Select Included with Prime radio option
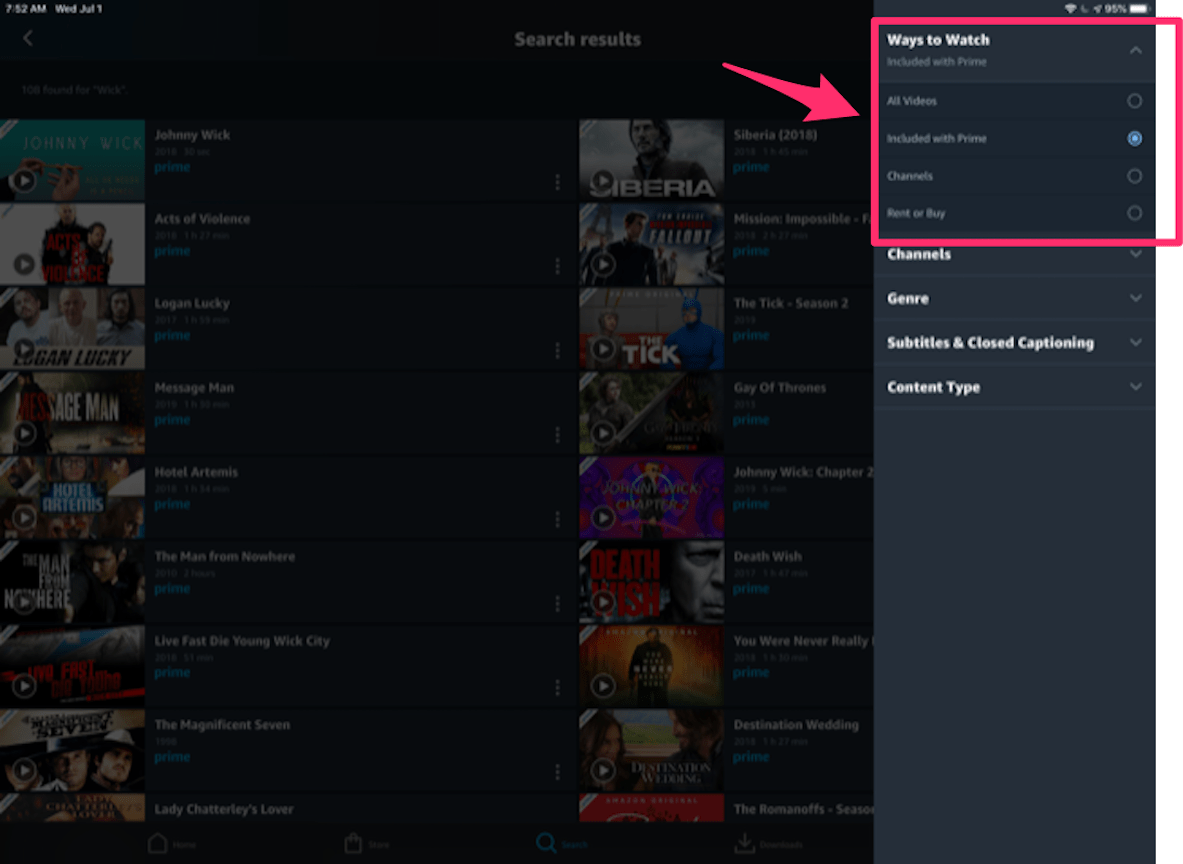The height and width of the screenshot is (864, 1183). [x=1134, y=139]
